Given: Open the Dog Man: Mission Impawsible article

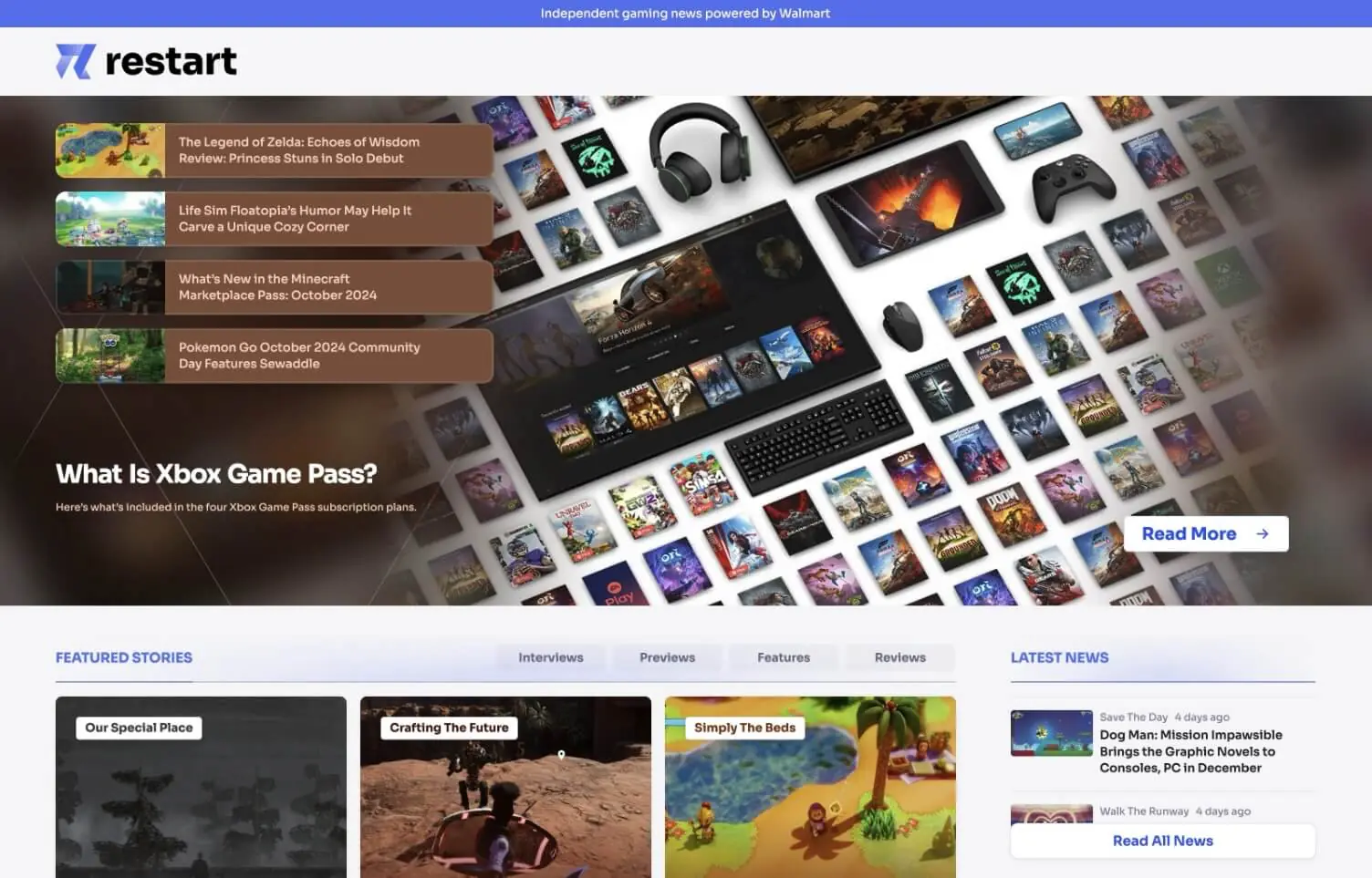Looking at the screenshot, I should (x=1190, y=751).
